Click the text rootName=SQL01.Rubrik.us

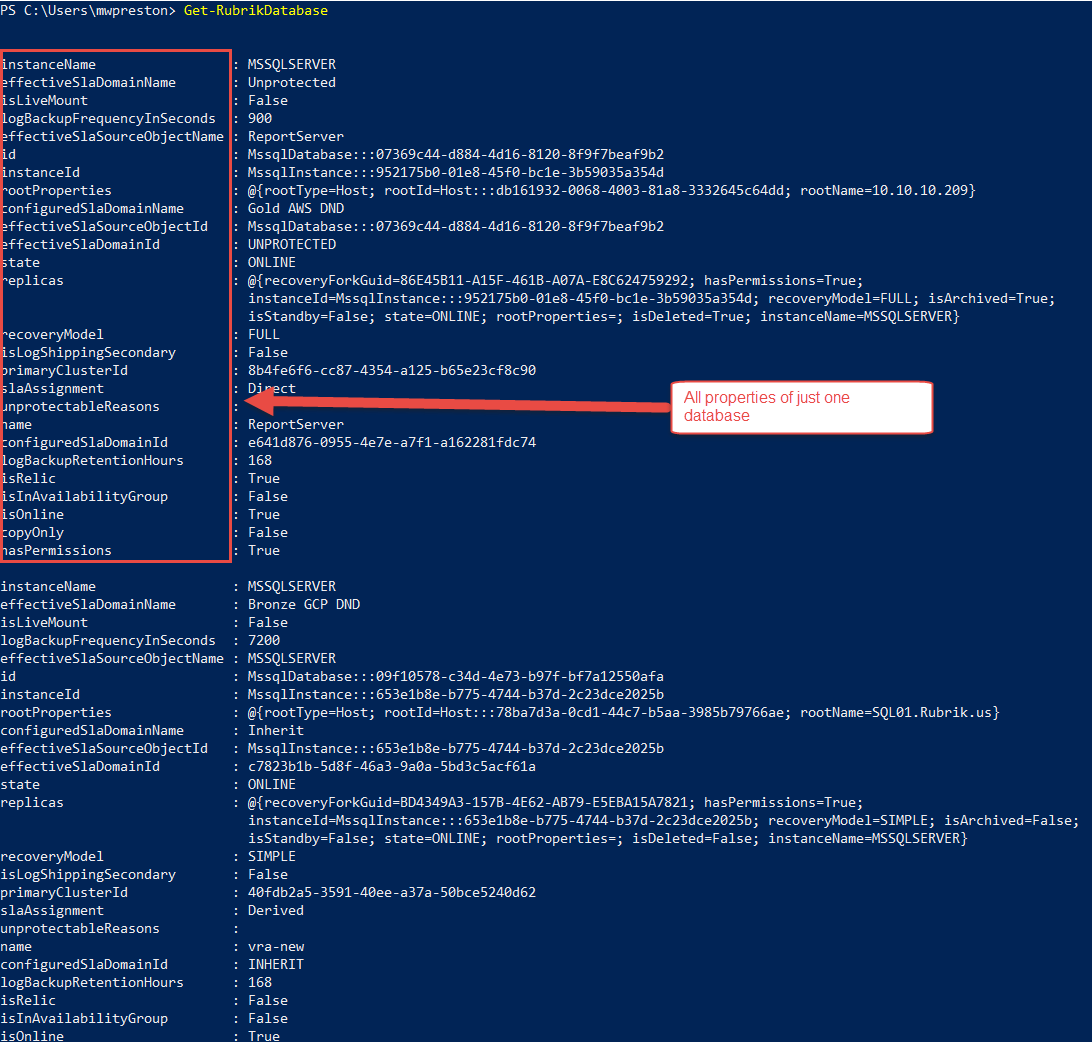click(896, 713)
